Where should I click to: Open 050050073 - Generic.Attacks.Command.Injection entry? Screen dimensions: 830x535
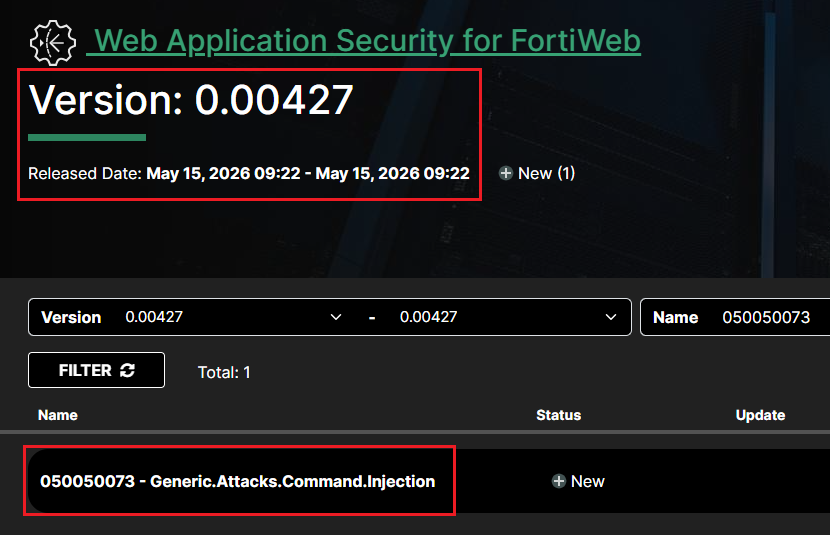(x=238, y=481)
